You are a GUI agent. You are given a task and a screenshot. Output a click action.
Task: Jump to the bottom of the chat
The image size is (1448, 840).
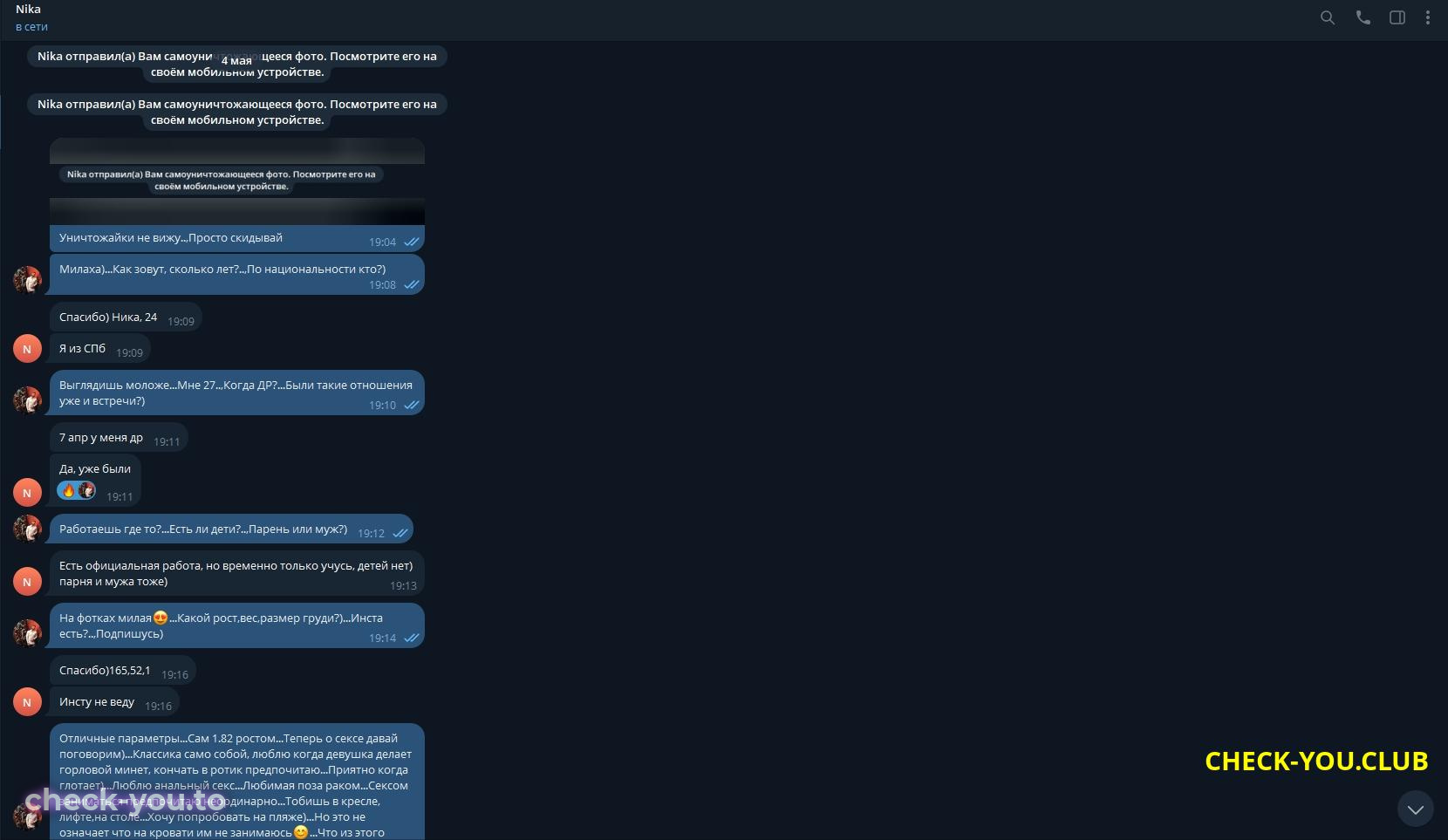click(x=1415, y=809)
